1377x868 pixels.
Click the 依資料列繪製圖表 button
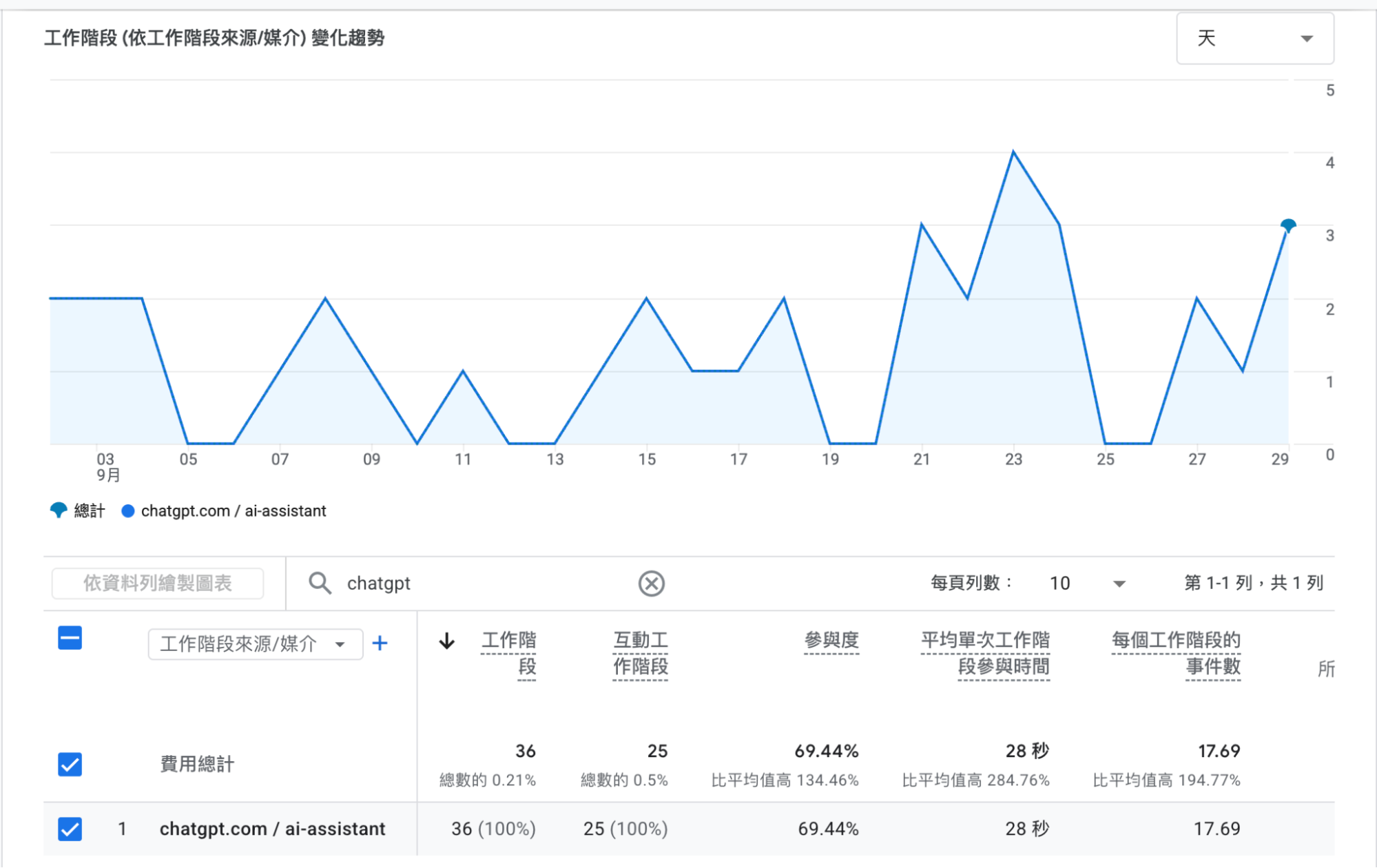(x=158, y=583)
